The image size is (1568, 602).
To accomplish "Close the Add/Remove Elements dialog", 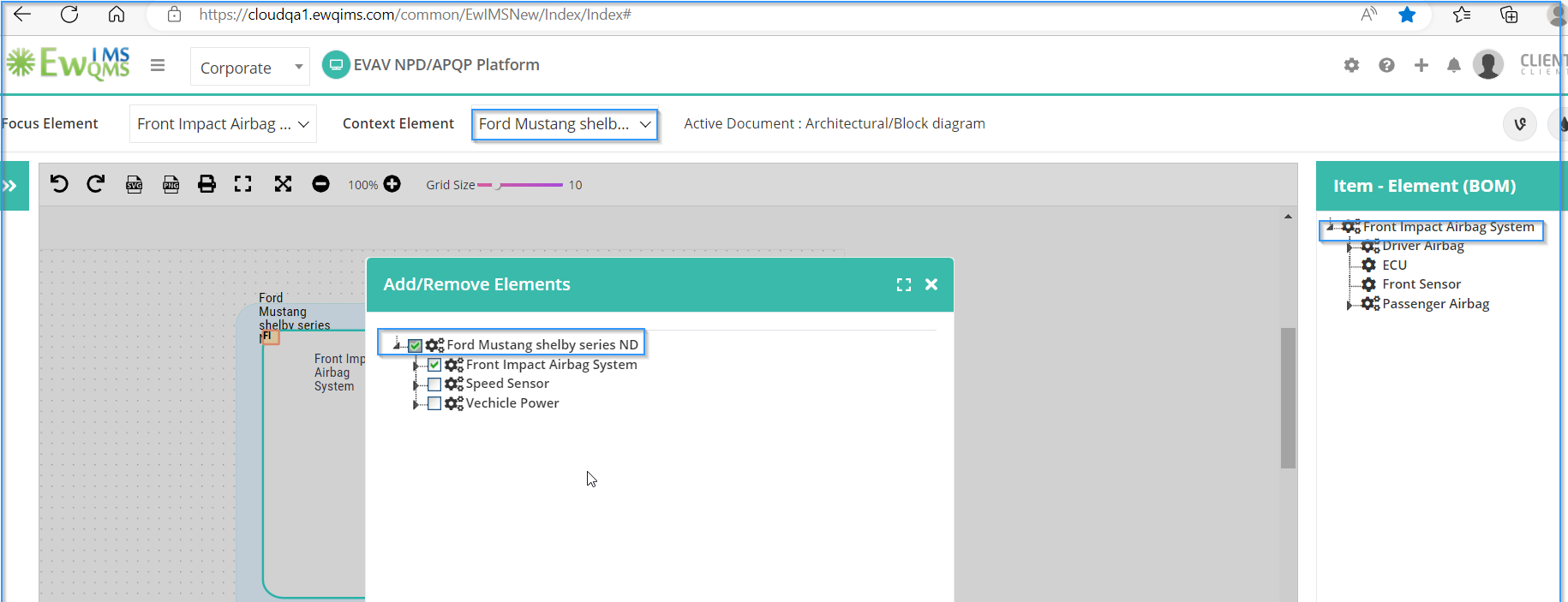I will 931,284.
